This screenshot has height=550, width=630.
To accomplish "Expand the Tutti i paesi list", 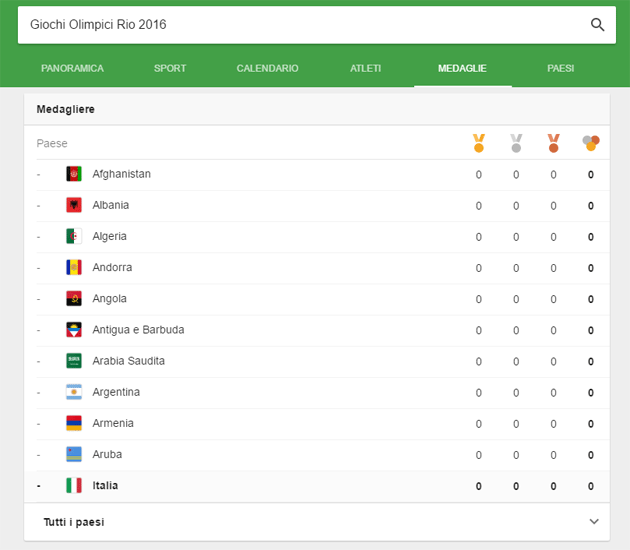I will 593,522.
